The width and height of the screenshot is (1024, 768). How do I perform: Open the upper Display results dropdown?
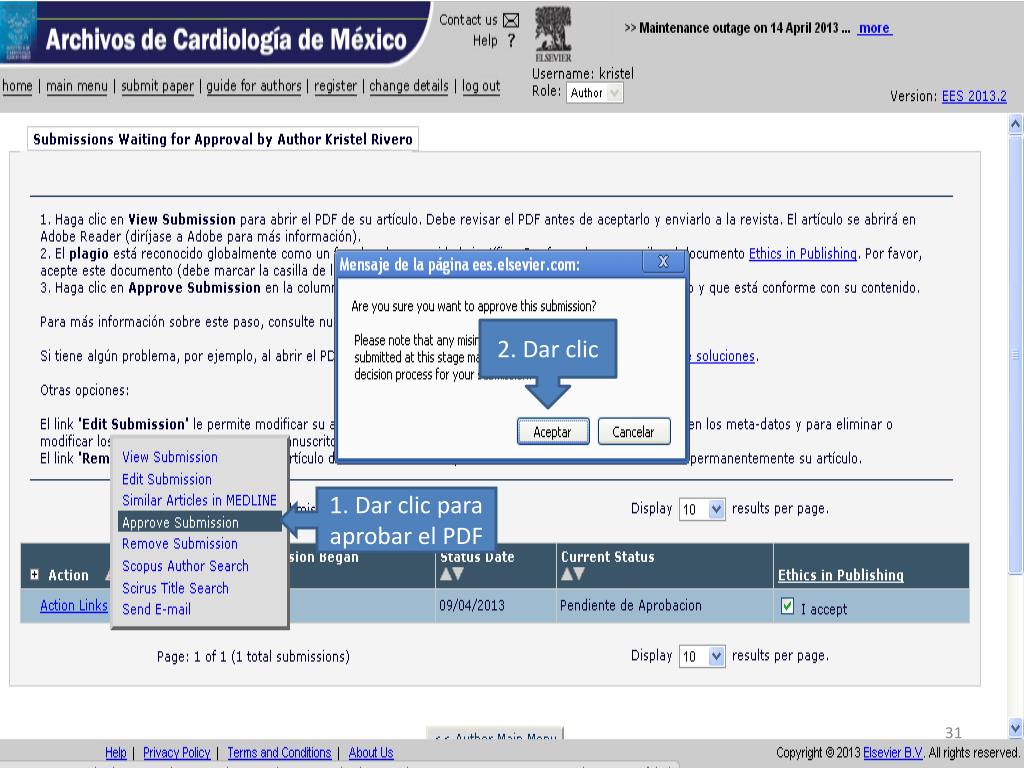pyautogui.click(x=702, y=509)
